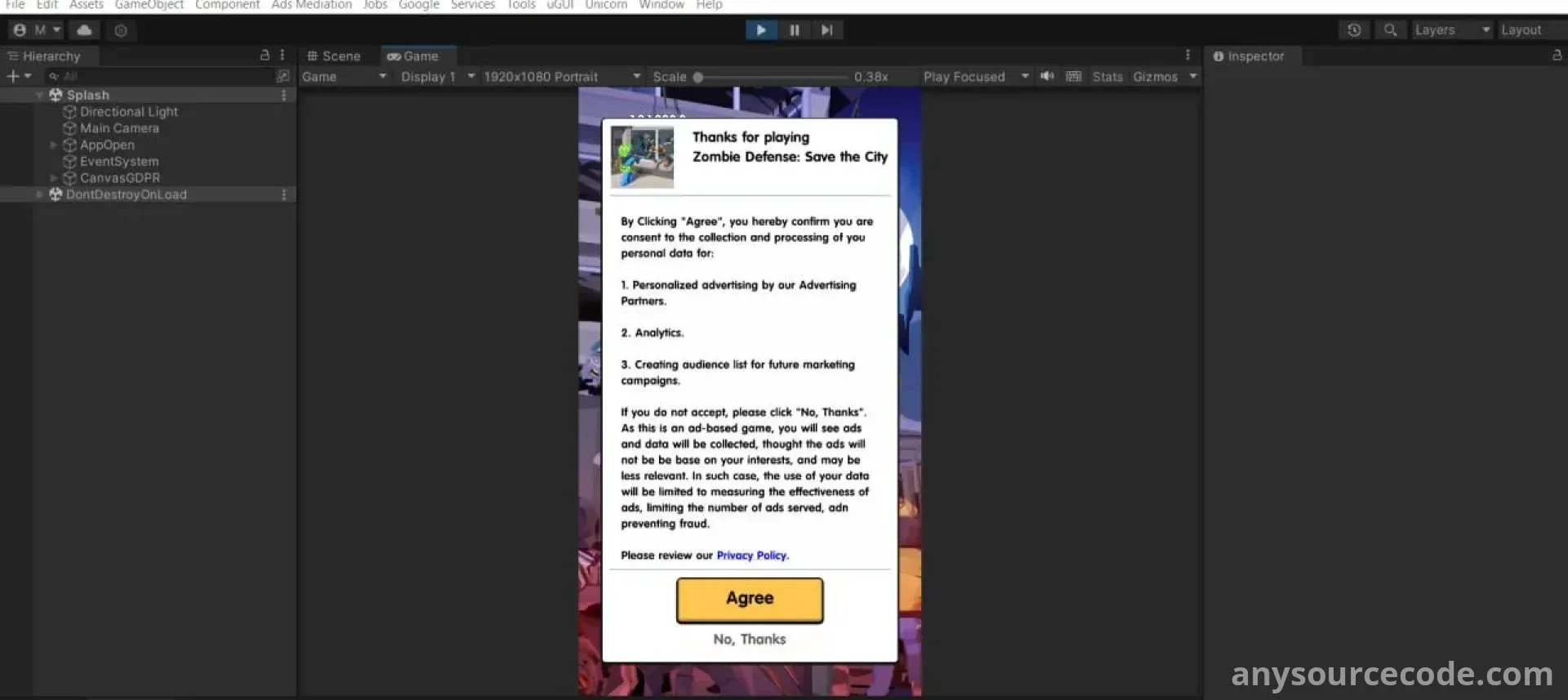The width and height of the screenshot is (1568, 700).
Task: Click the Hierarchy search field
Action: (159, 76)
